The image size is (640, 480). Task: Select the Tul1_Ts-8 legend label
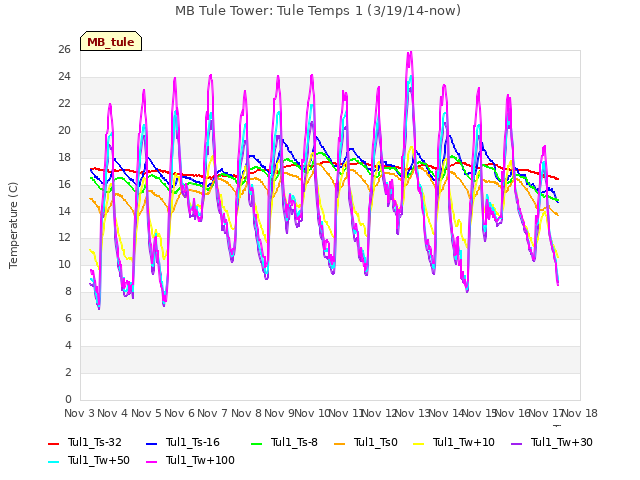(294, 442)
